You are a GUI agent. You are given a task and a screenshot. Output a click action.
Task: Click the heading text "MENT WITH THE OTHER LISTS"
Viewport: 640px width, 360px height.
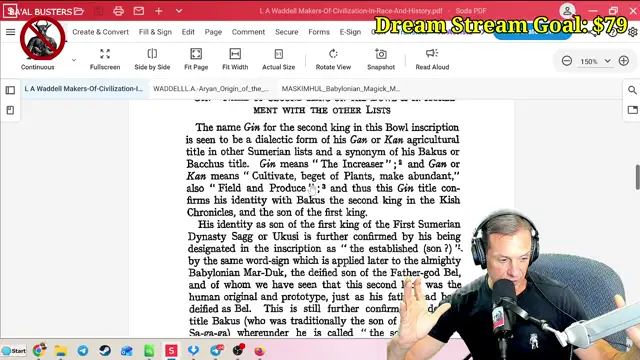pos(322,110)
